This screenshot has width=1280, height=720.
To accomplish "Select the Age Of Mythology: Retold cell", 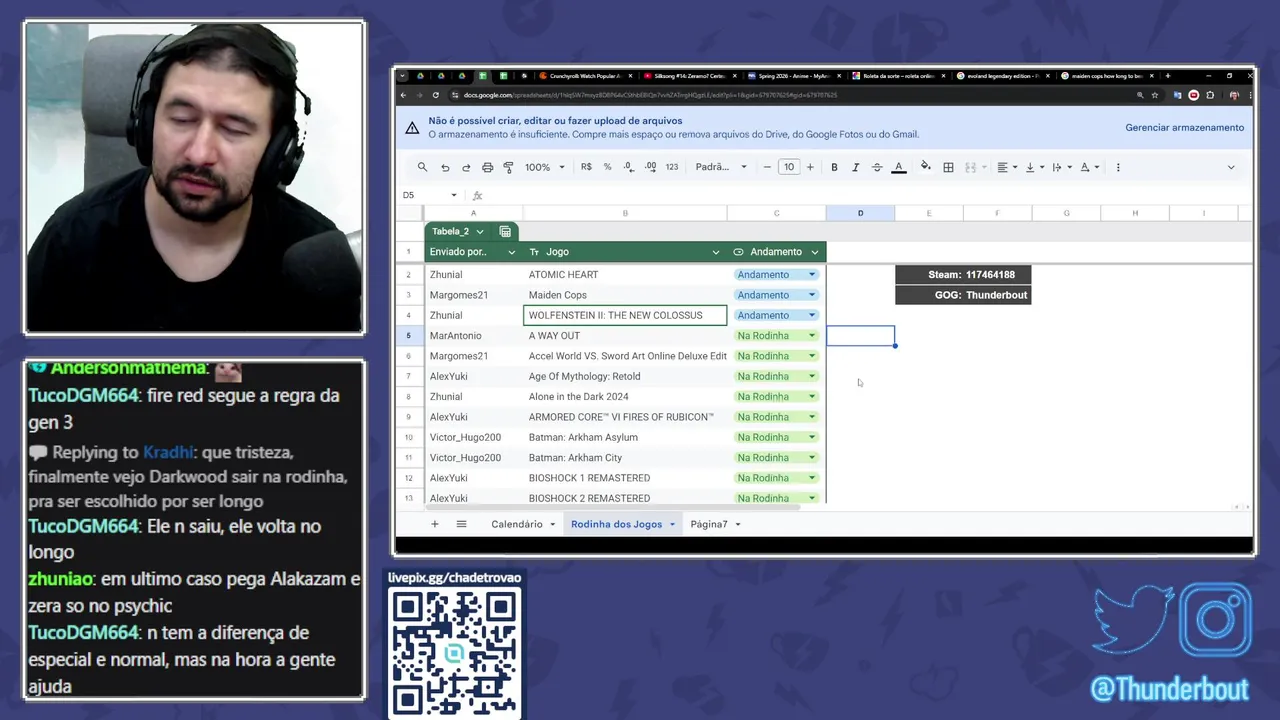I will [x=625, y=376].
